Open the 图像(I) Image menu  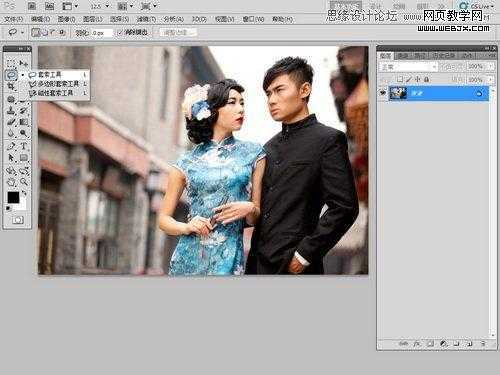[x=66, y=19]
